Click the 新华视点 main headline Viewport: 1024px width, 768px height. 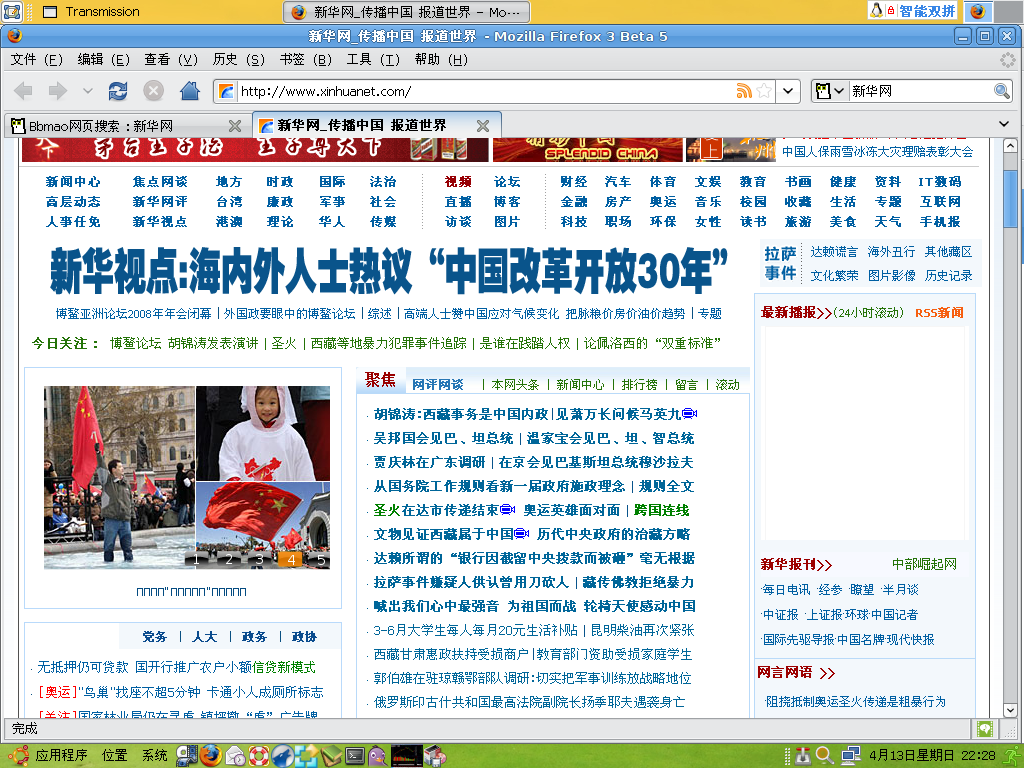(389, 270)
